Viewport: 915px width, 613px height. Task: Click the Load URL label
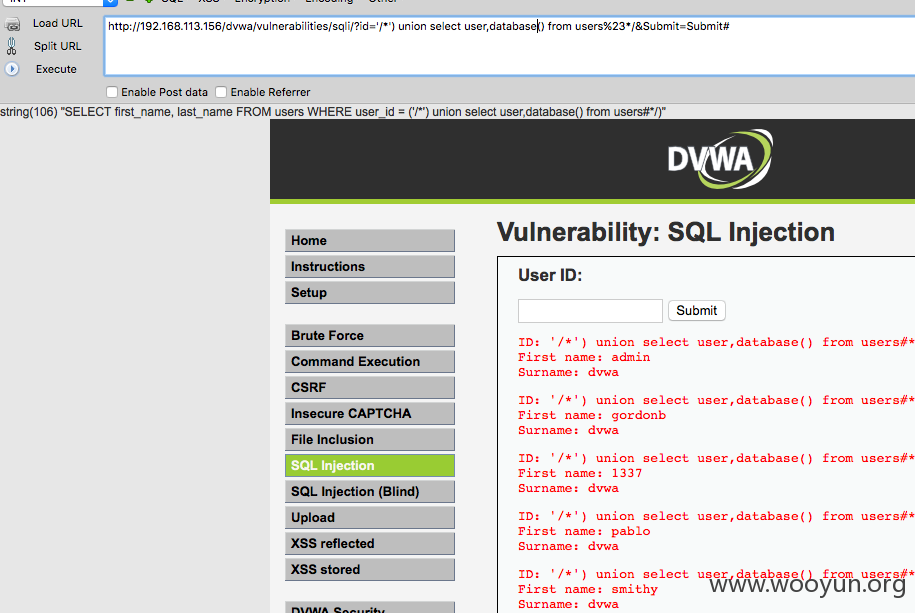click(x=58, y=23)
